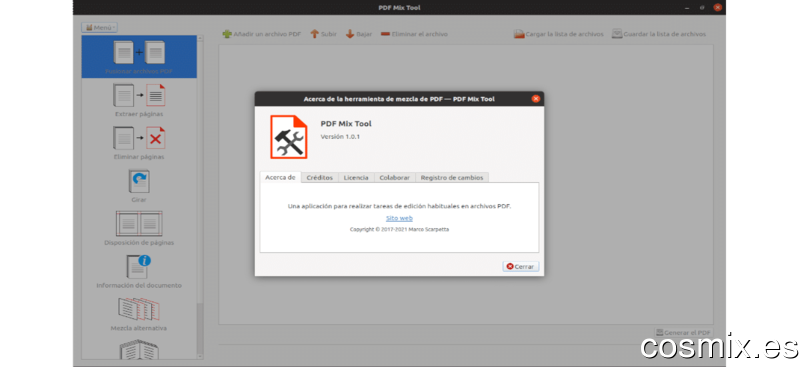Switch to the Créditos tab
This screenshot has height=367, width=800.
(x=319, y=178)
